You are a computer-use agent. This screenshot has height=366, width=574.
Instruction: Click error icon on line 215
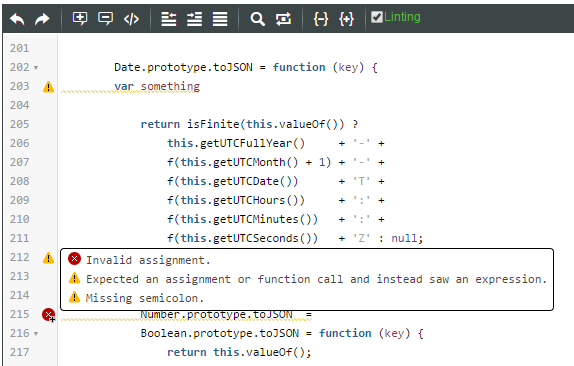click(48, 314)
